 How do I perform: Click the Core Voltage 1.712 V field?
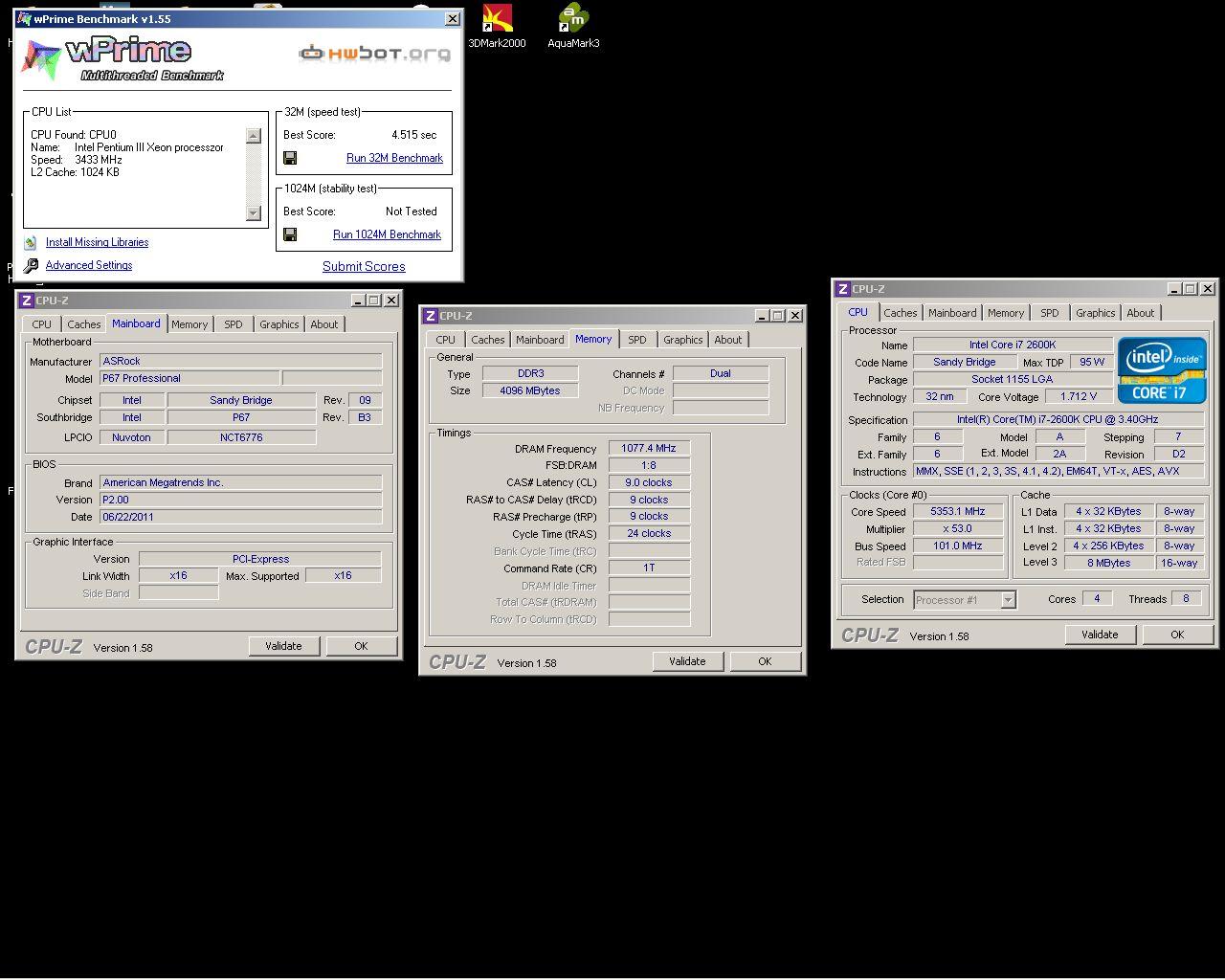tap(1079, 397)
